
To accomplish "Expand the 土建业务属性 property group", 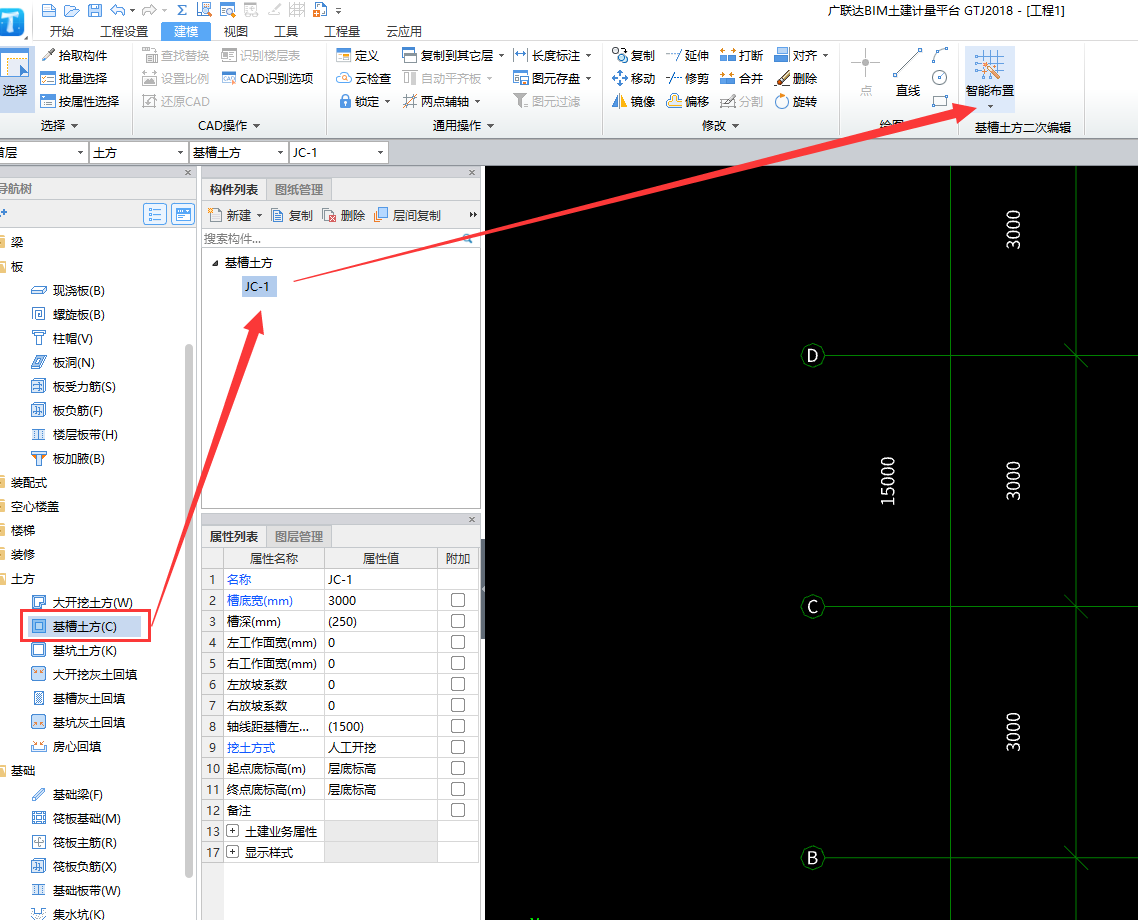I will point(232,831).
